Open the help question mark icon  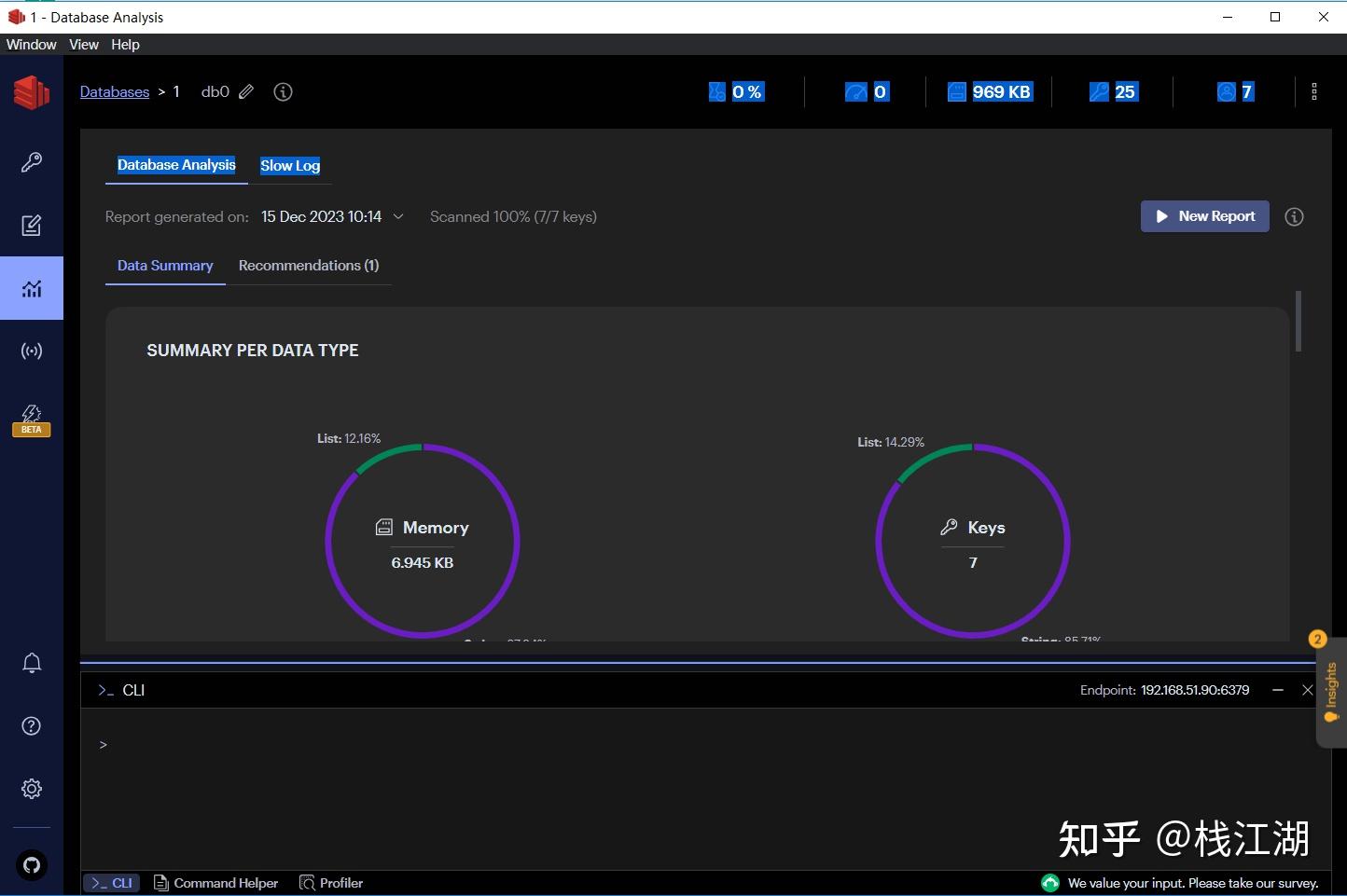32,726
